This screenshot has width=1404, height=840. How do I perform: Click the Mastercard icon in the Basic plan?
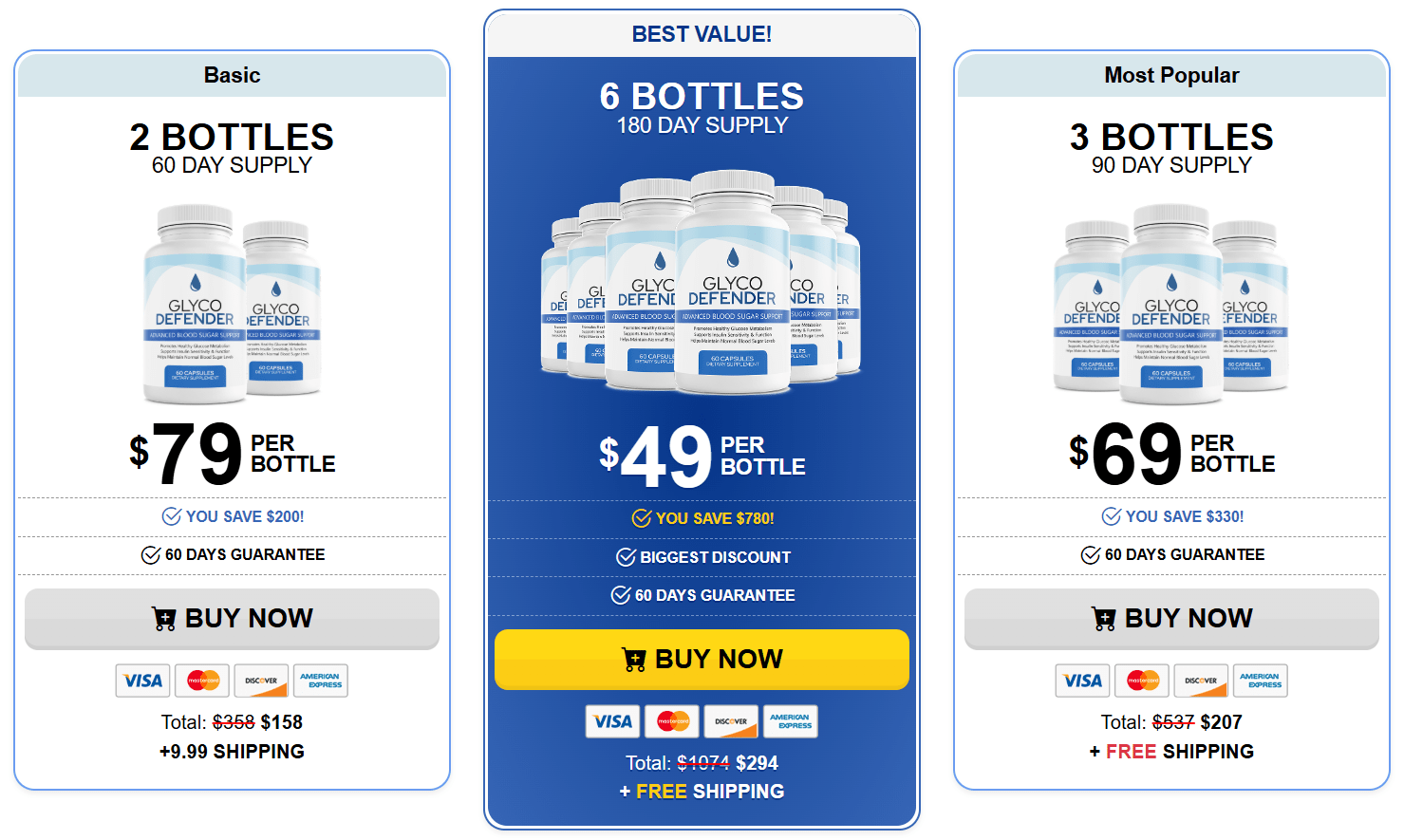pos(202,681)
